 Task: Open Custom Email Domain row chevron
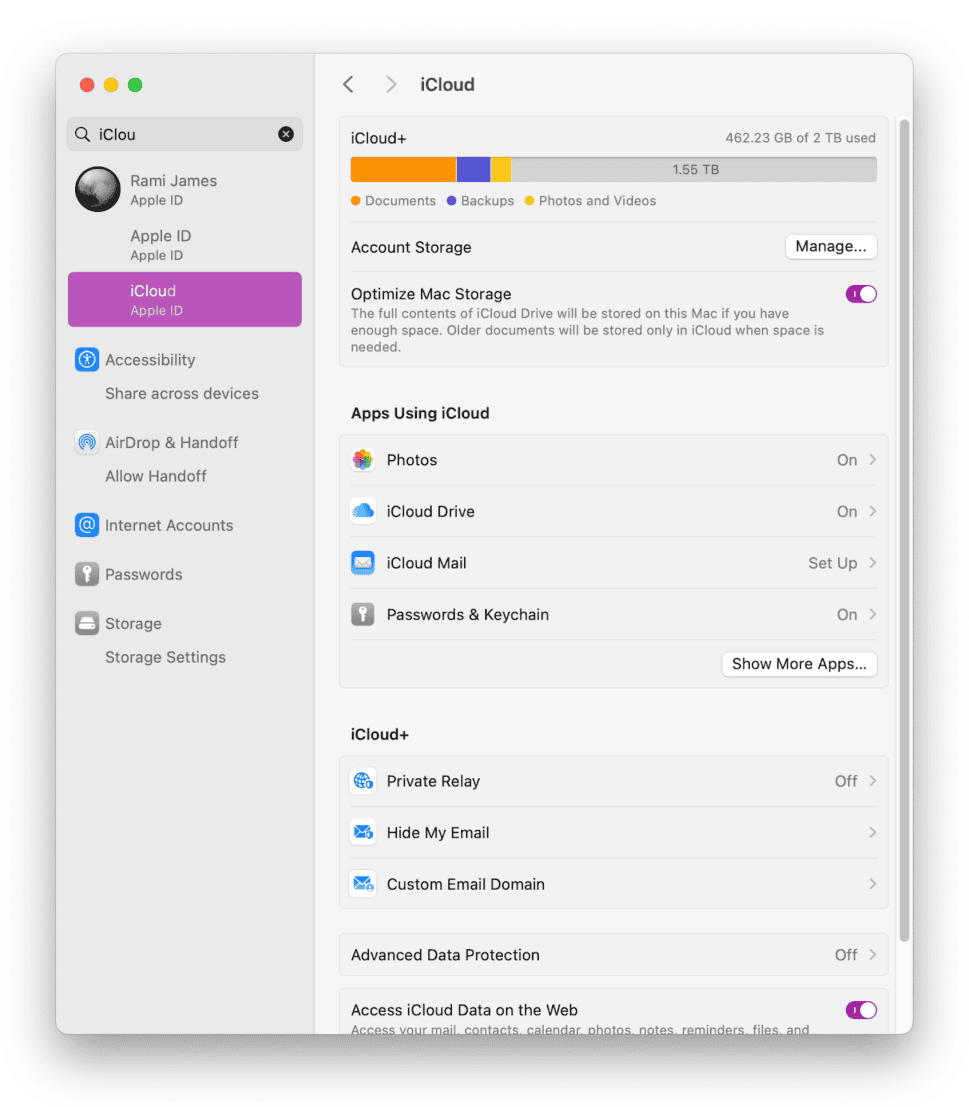point(873,884)
